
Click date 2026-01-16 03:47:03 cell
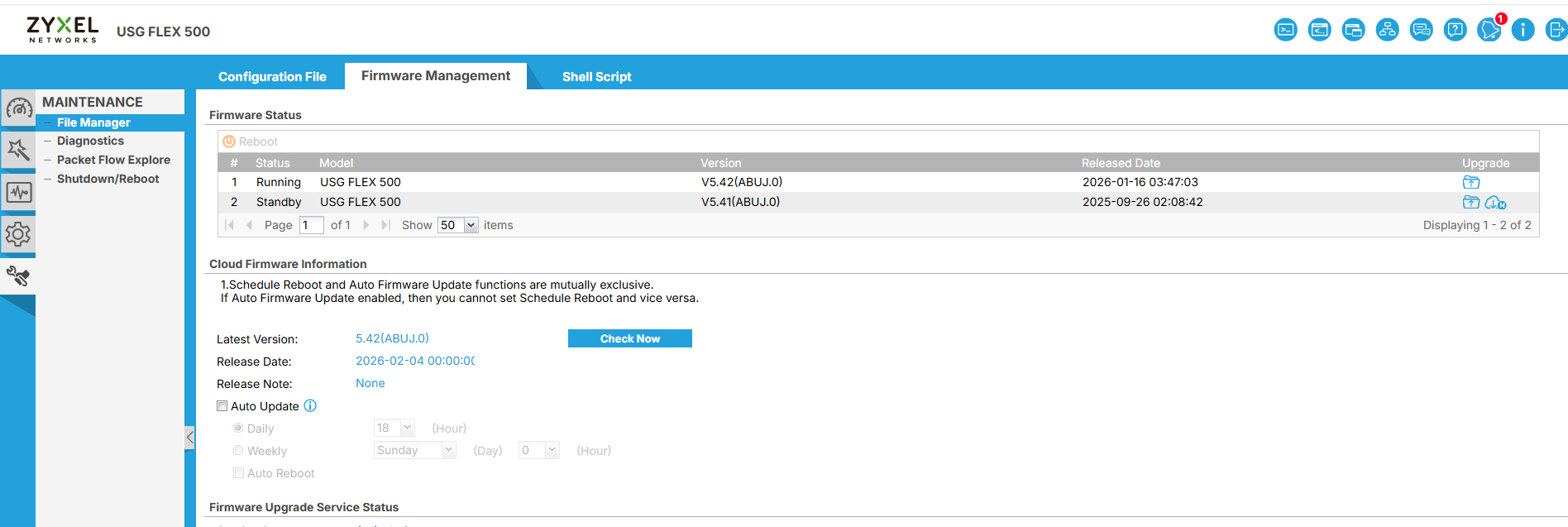(1140, 182)
